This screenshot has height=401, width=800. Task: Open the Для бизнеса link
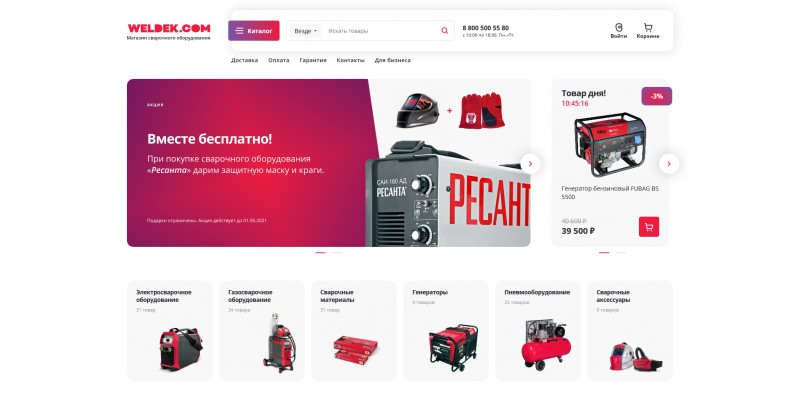392,60
